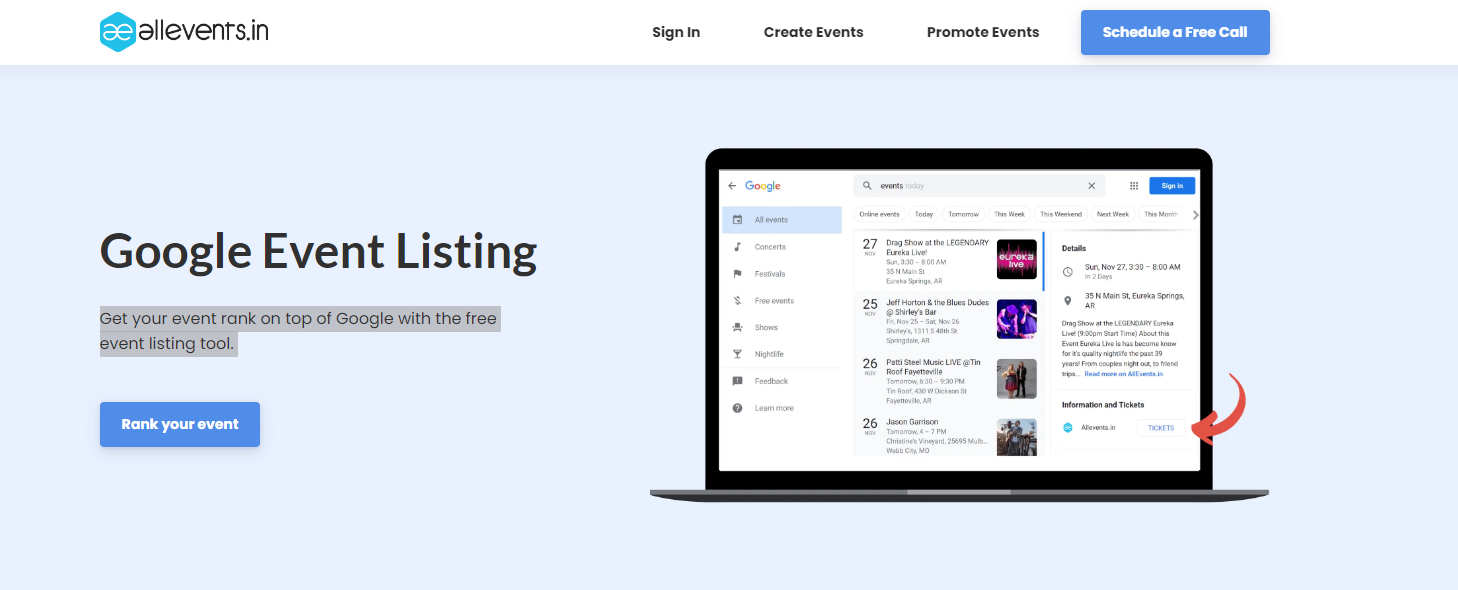Click Read more on AllEvents.in link
Screen dimensions: 1458x590
point(1124,374)
